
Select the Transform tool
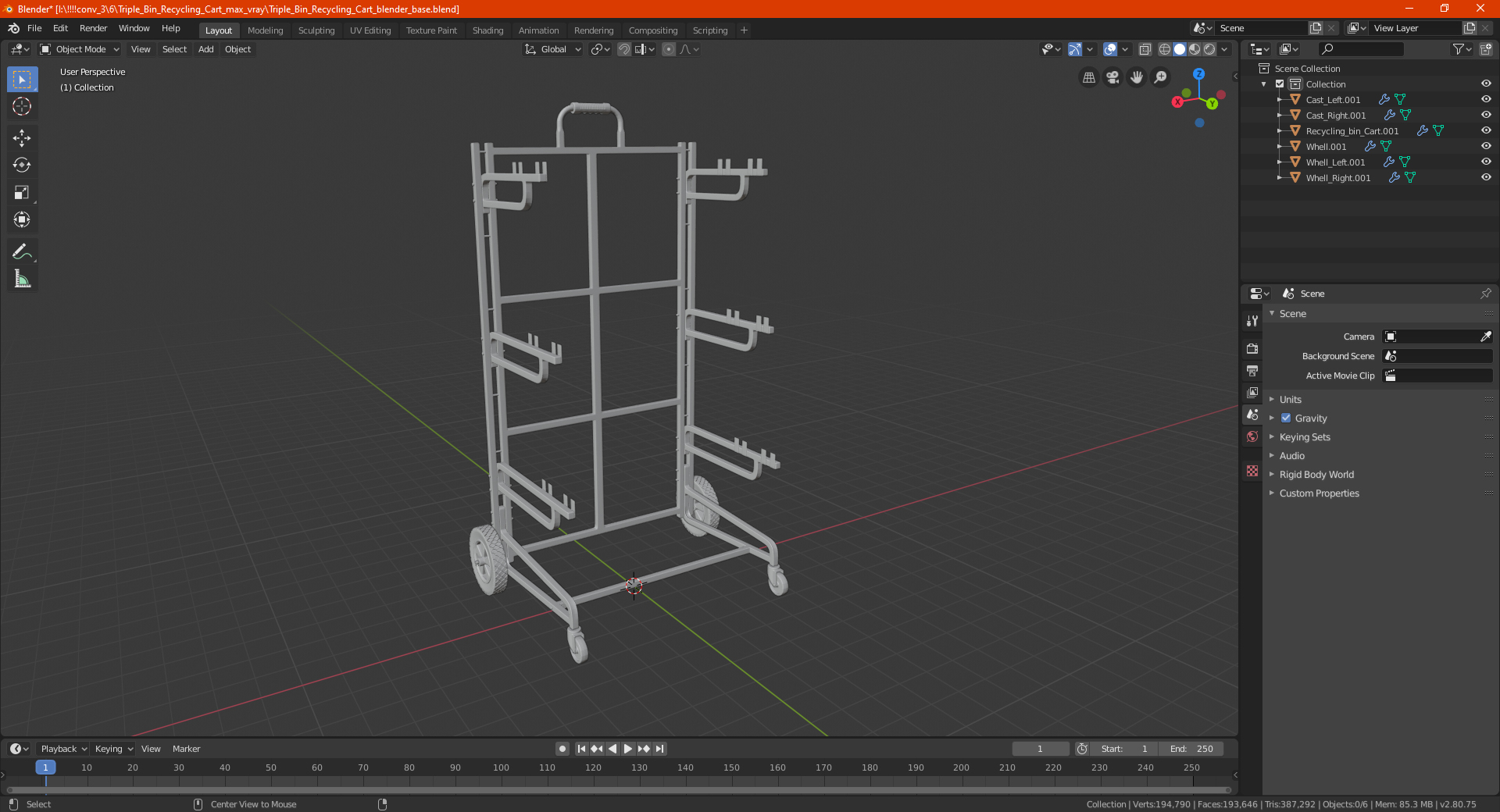point(22,219)
